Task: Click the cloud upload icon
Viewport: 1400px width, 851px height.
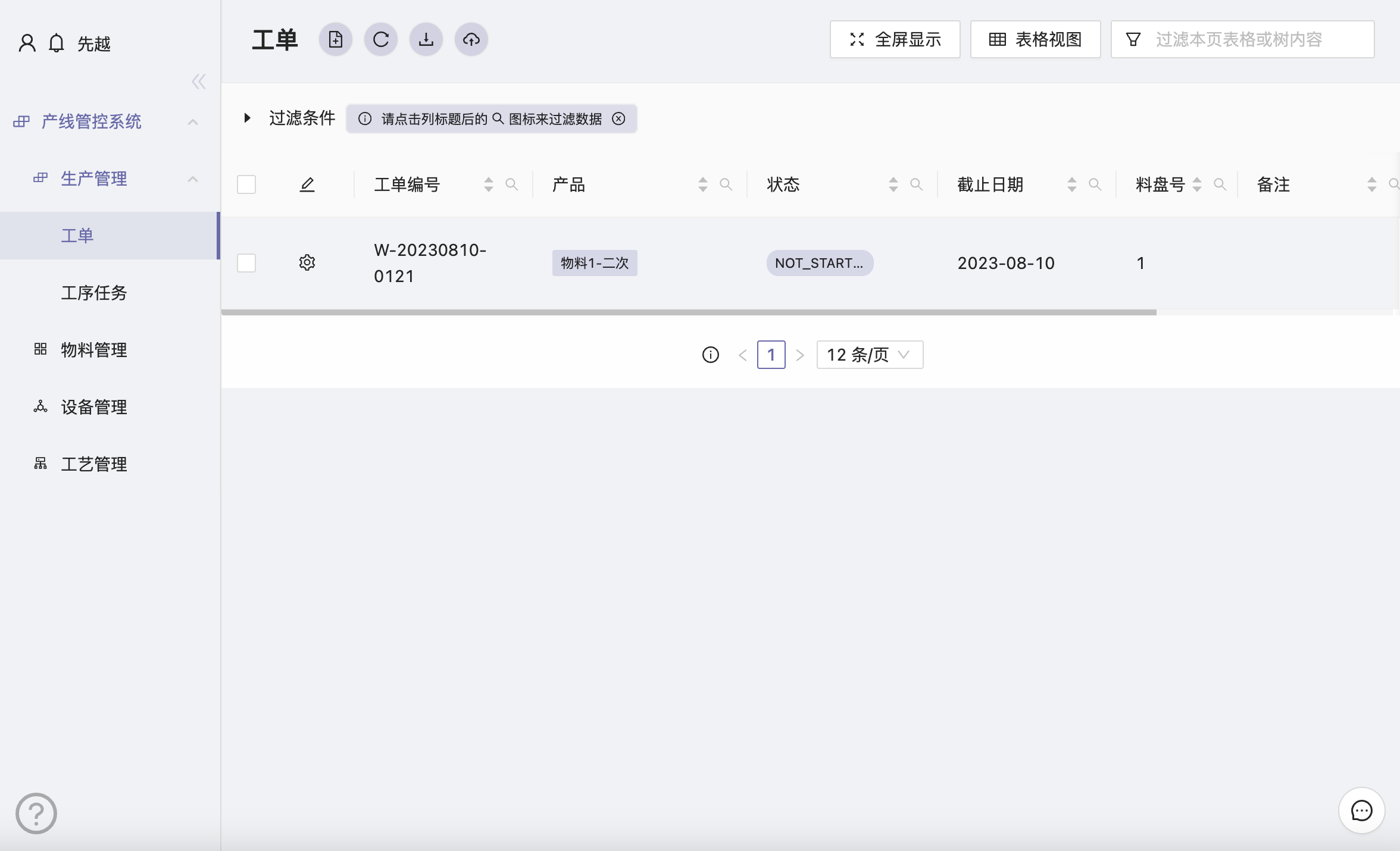Action: pyautogui.click(x=471, y=40)
